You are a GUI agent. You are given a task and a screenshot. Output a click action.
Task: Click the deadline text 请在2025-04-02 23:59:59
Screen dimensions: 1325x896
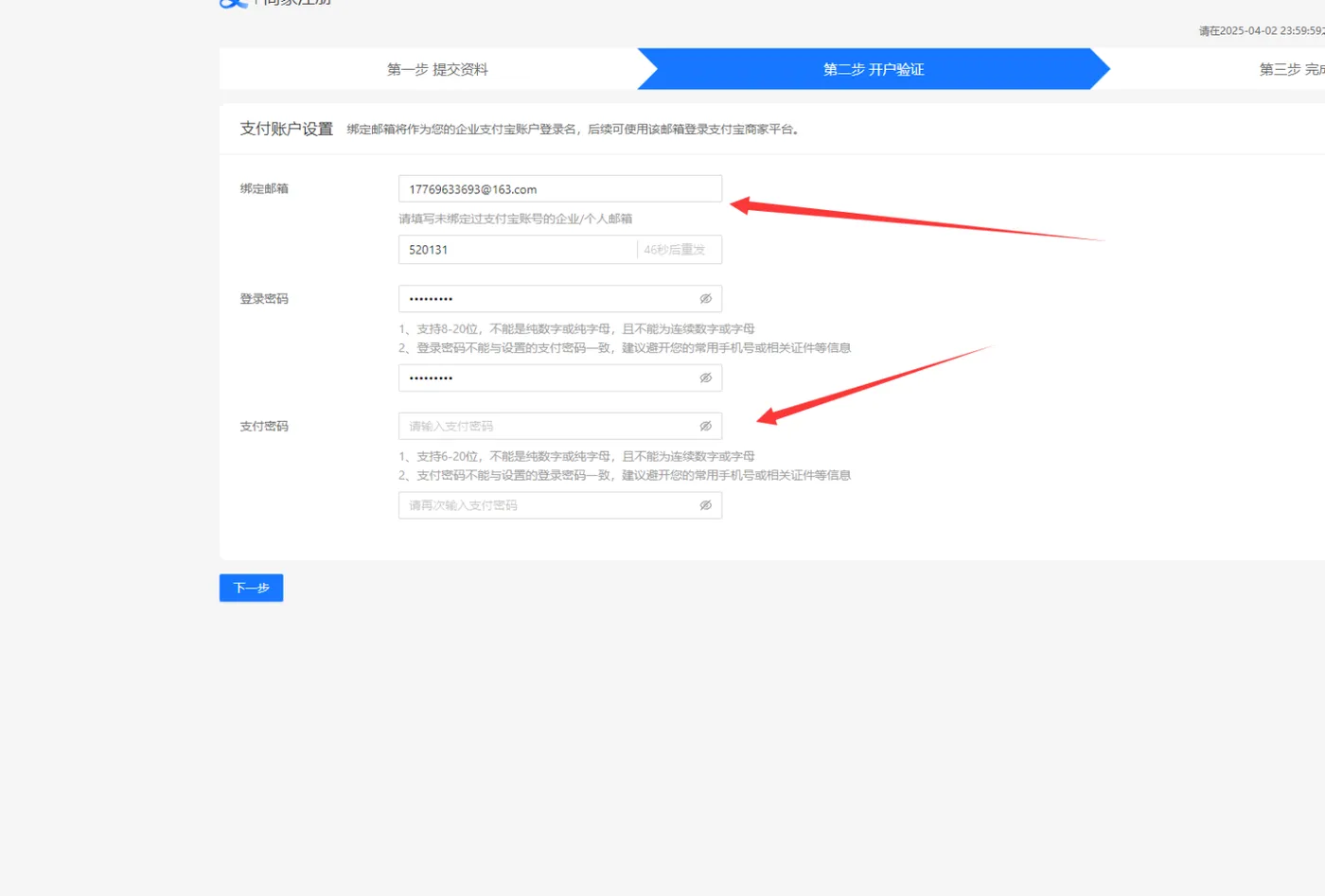click(1262, 31)
